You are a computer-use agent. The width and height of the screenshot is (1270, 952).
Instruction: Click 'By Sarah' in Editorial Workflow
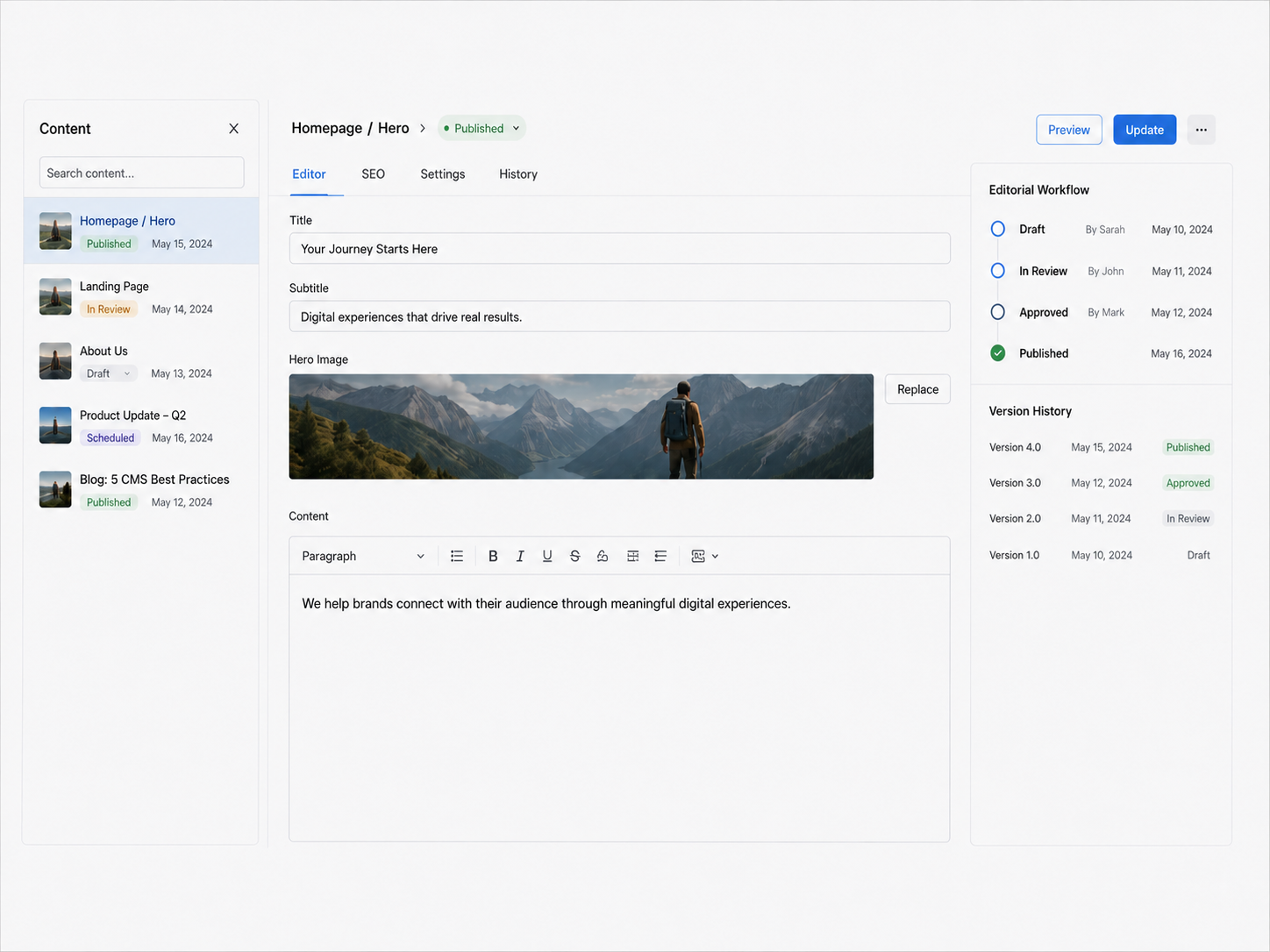[1105, 230]
